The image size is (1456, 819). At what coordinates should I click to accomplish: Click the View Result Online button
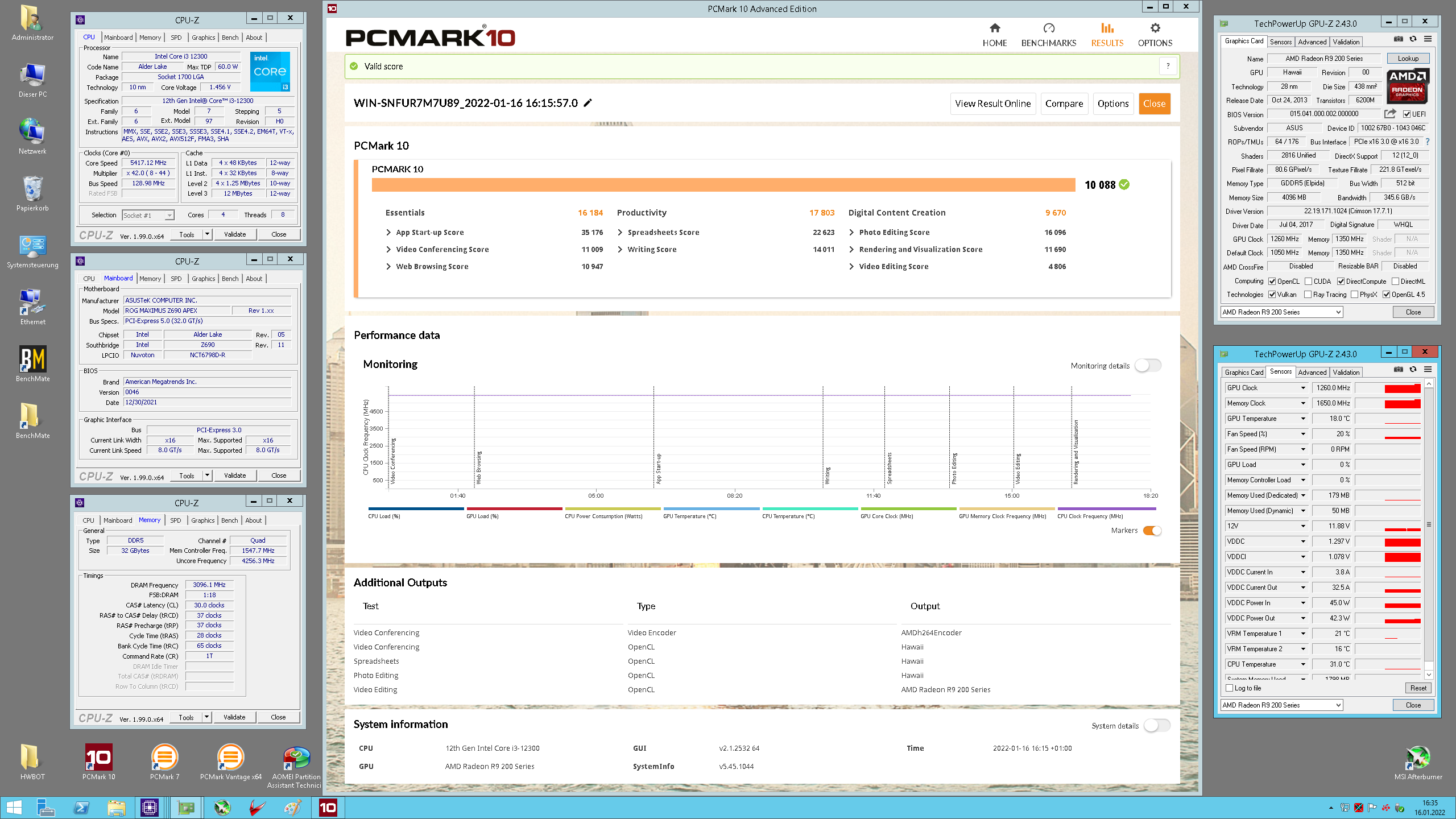pyautogui.click(x=992, y=104)
